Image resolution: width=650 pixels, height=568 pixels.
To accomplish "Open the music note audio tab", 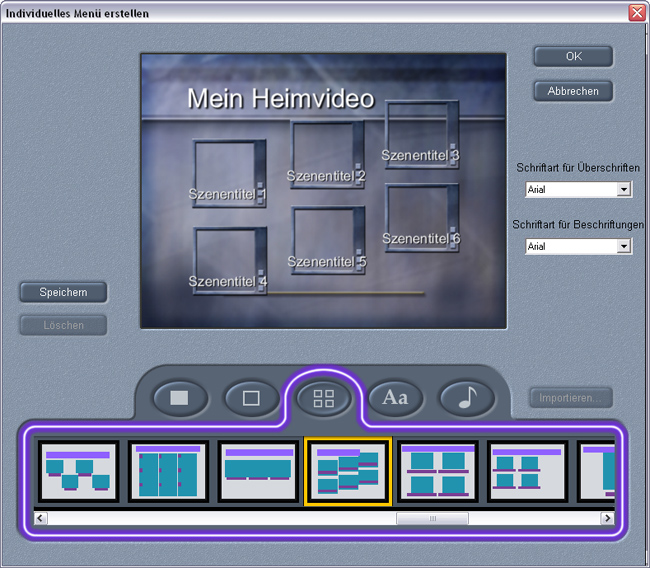I will [466, 398].
